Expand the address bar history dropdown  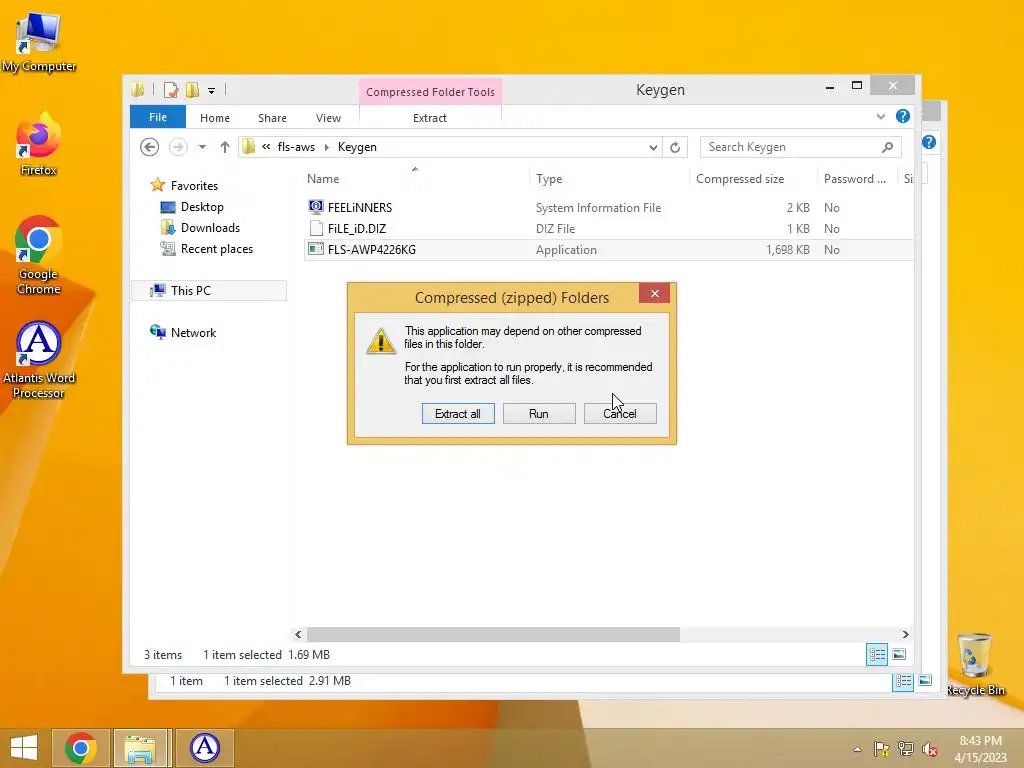652,148
